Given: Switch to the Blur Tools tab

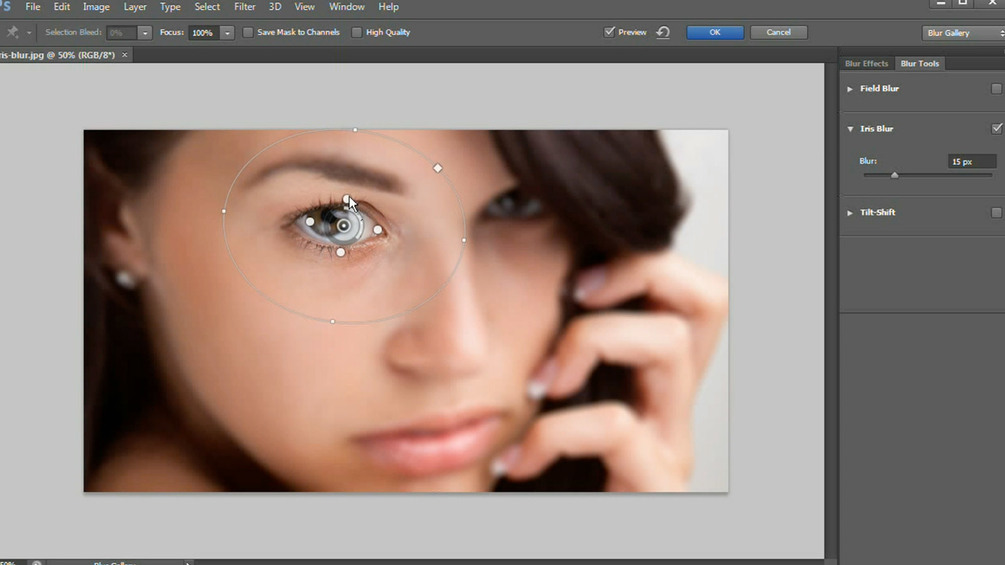Looking at the screenshot, I should click(920, 63).
